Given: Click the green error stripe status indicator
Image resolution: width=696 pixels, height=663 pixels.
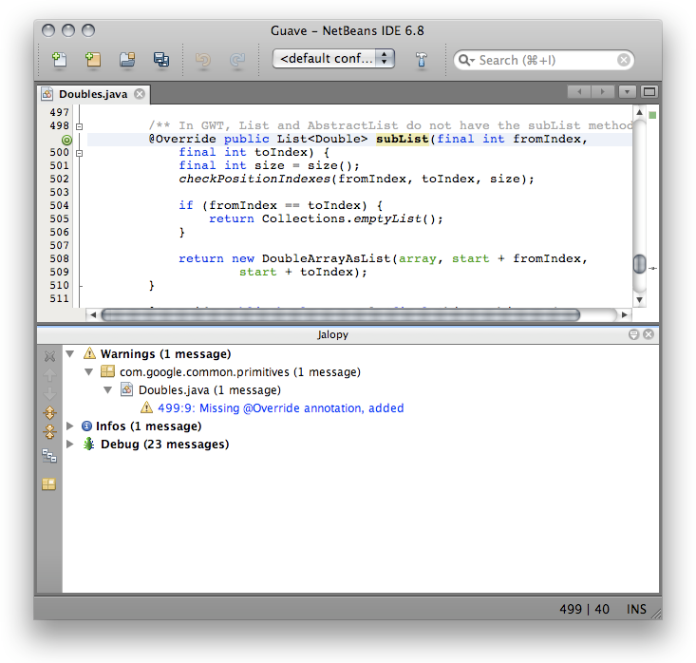Looking at the screenshot, I should pyautogui.click(x=652, y=115).
